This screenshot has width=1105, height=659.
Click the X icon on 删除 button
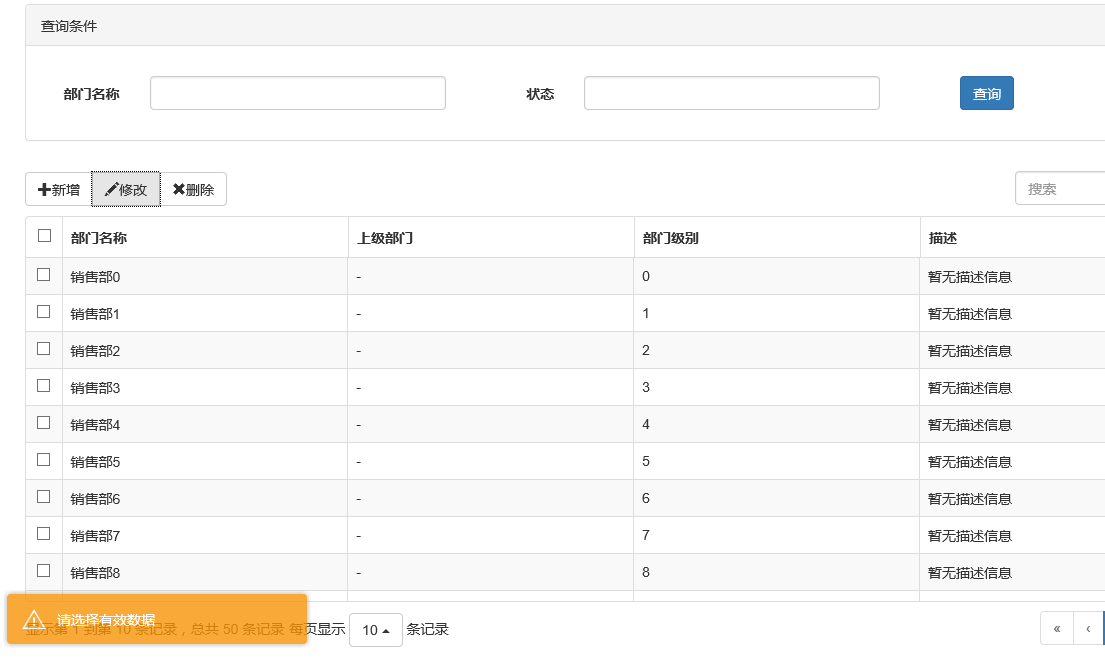178,189
